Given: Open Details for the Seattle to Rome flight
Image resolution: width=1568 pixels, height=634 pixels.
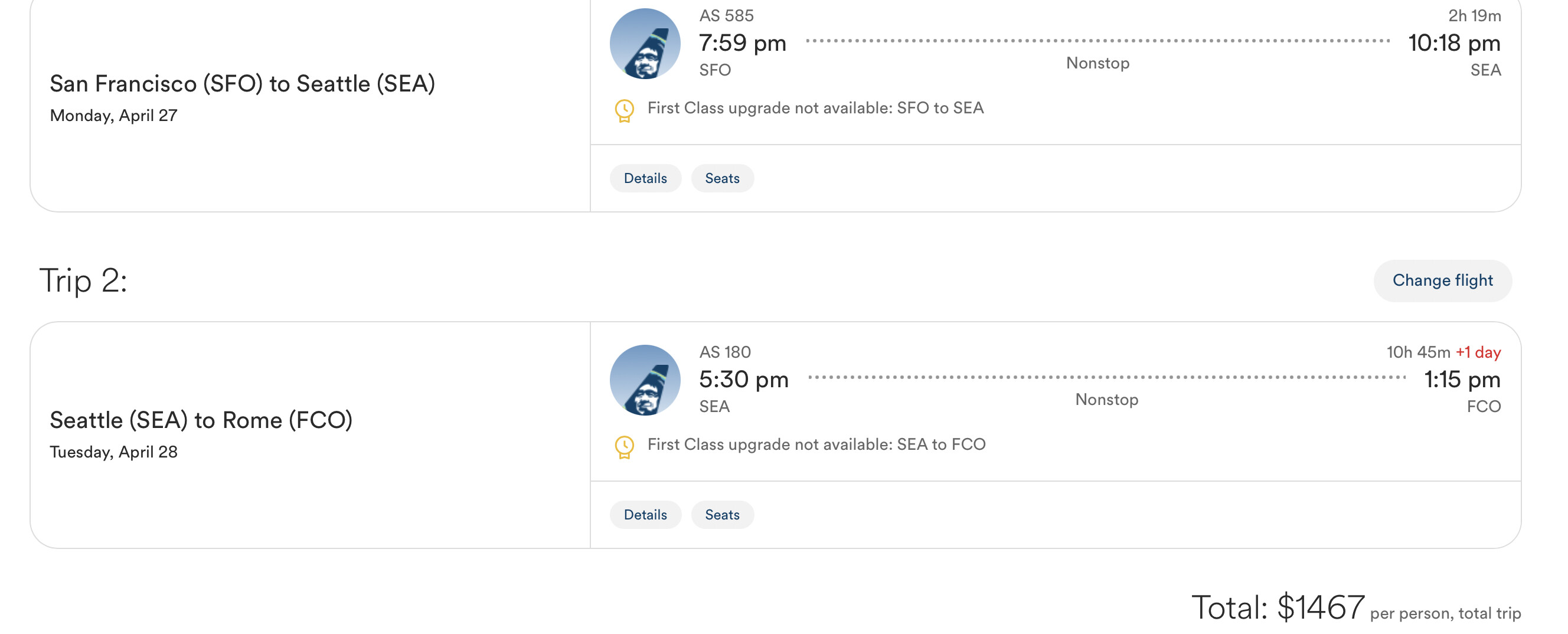Looking at the screenshot, I should (x=645, y=515).
